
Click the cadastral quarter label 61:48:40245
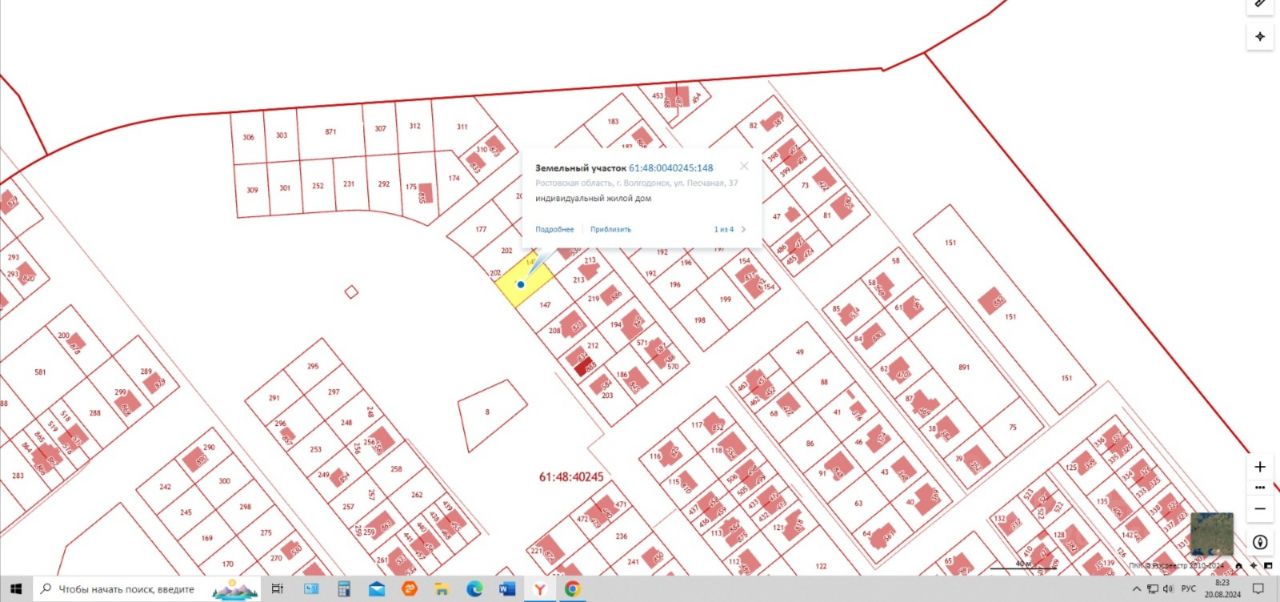pos(571,477)
